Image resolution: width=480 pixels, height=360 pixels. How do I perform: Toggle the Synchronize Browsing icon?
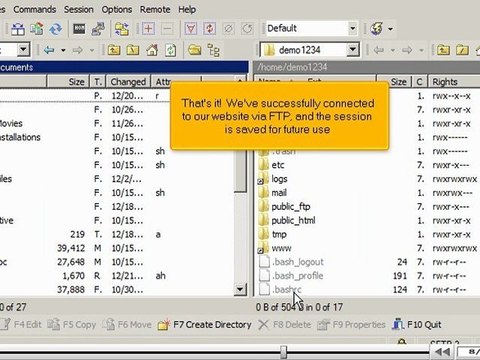tap(122, 29)
